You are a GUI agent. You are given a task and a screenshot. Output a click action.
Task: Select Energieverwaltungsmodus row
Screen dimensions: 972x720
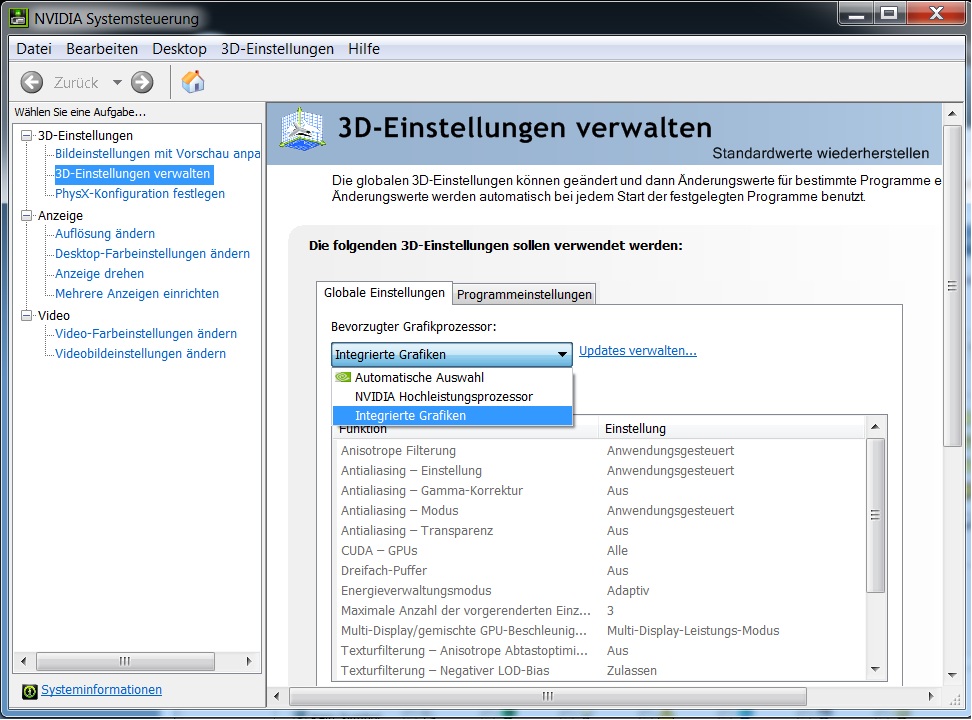599,590
